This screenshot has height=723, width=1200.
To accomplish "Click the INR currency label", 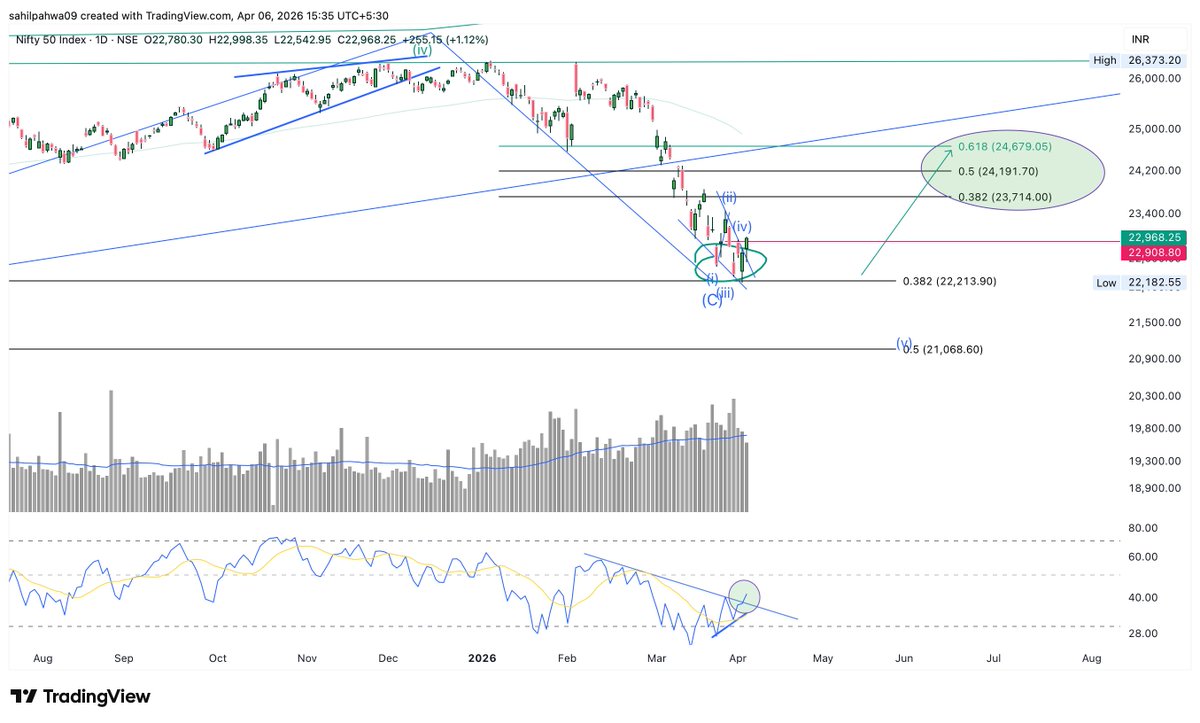I will click(1140, 39).
